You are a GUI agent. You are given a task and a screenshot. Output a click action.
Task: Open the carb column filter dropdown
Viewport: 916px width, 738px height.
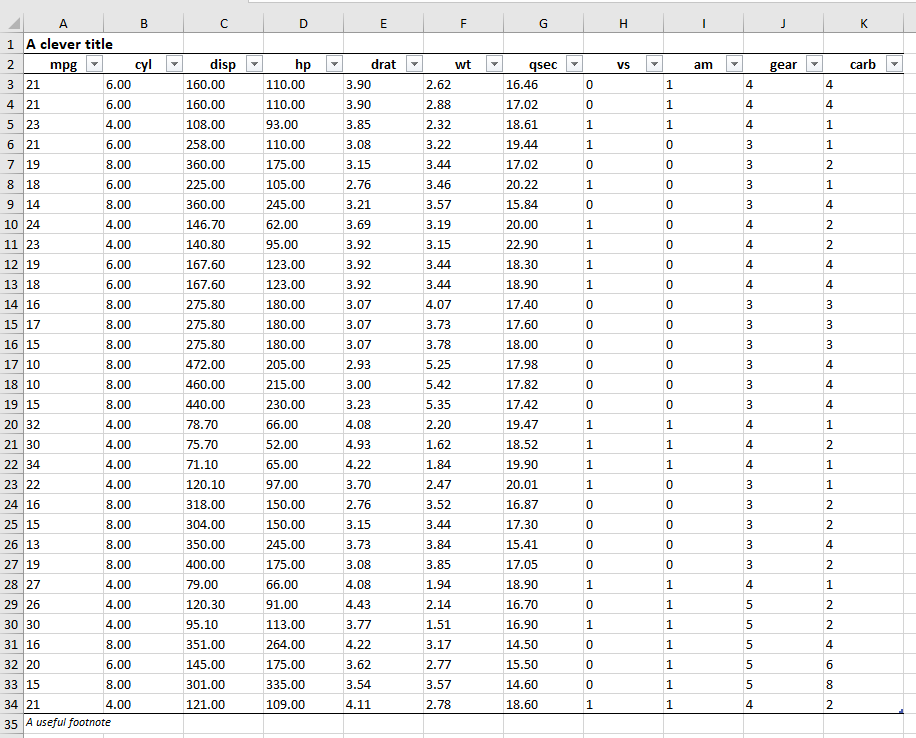[894, 64]
